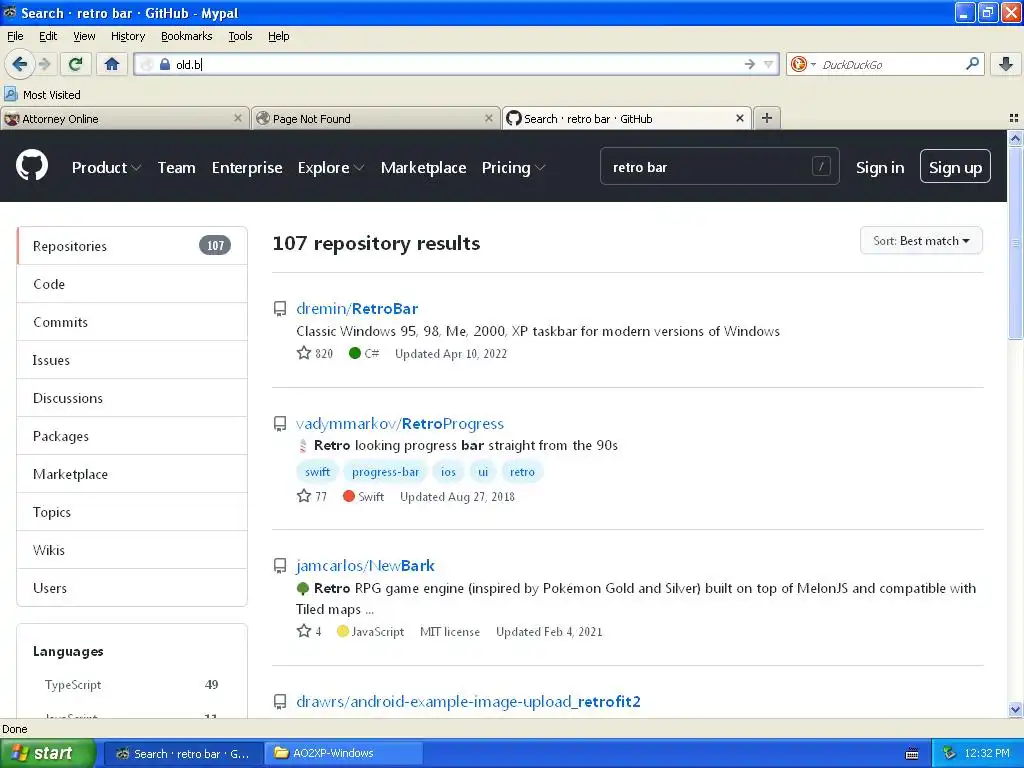The height and width of the screenshot is (768, 1024).
Task: Open the home page via house icon
Action: pos(112,64)
